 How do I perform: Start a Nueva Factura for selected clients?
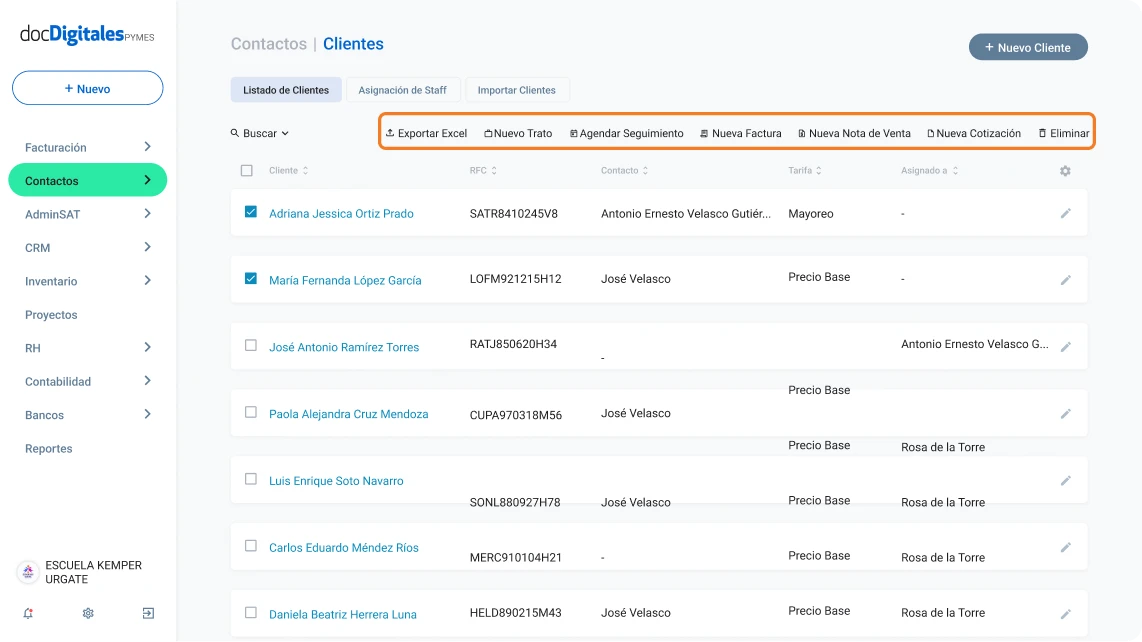pyautogui.click(x=740, y=133)
